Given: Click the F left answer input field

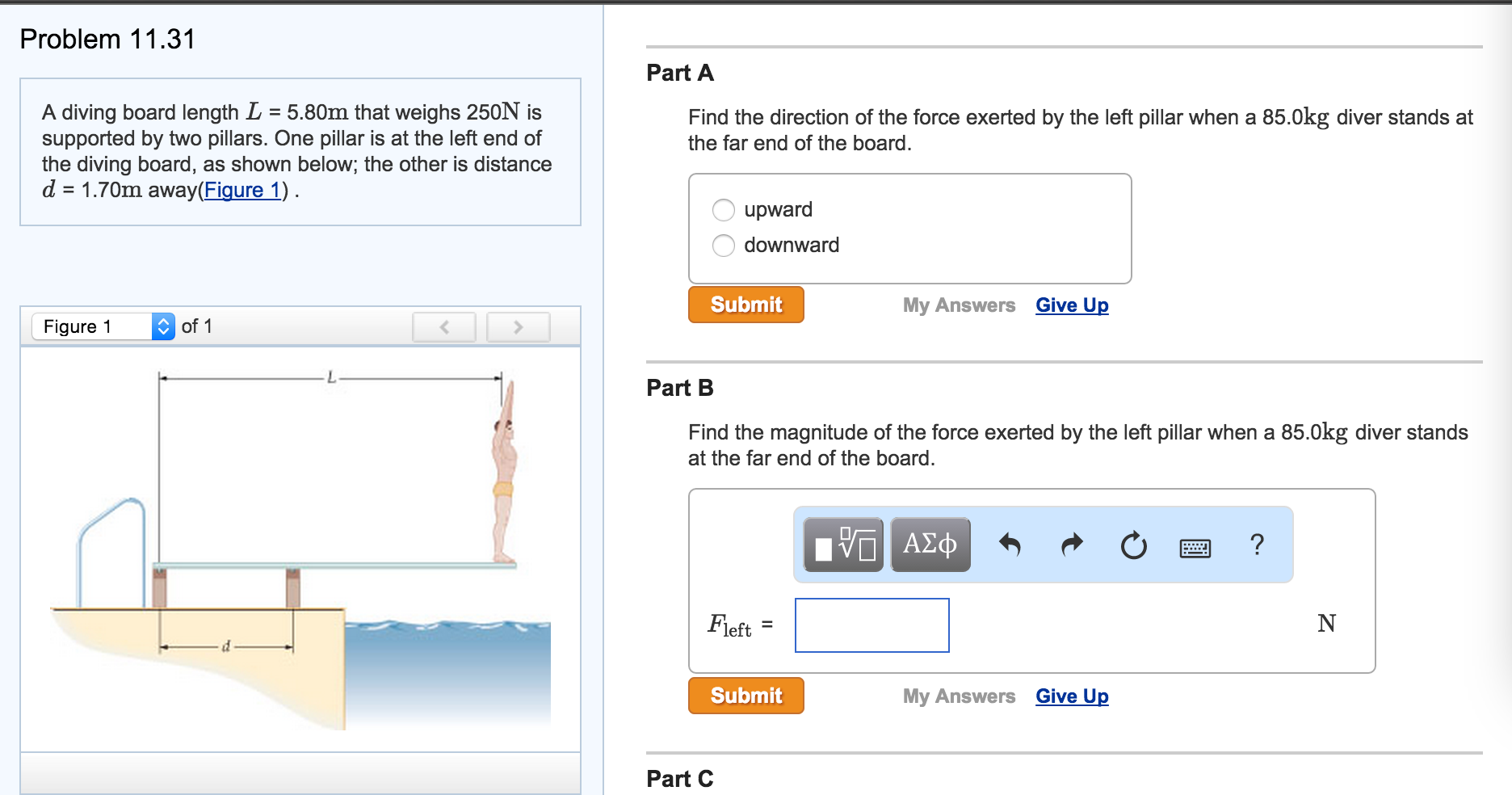Looking at the screenshot, I should tap(871, 625).
